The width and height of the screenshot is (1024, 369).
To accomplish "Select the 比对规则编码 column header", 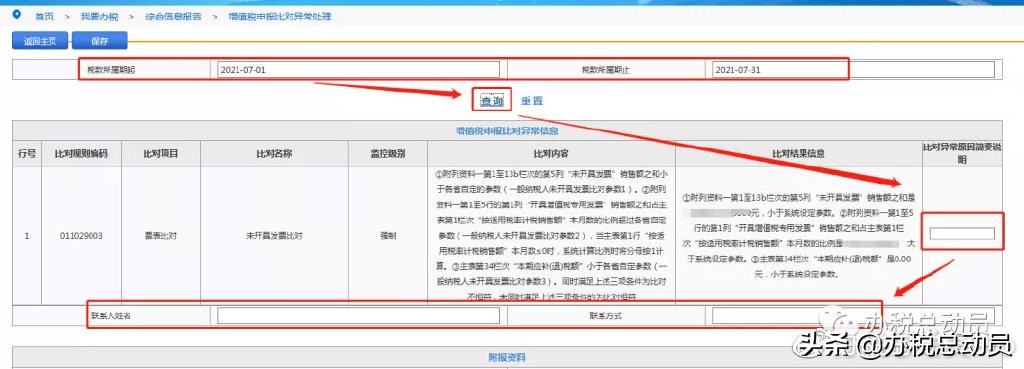I will (82, 154).
